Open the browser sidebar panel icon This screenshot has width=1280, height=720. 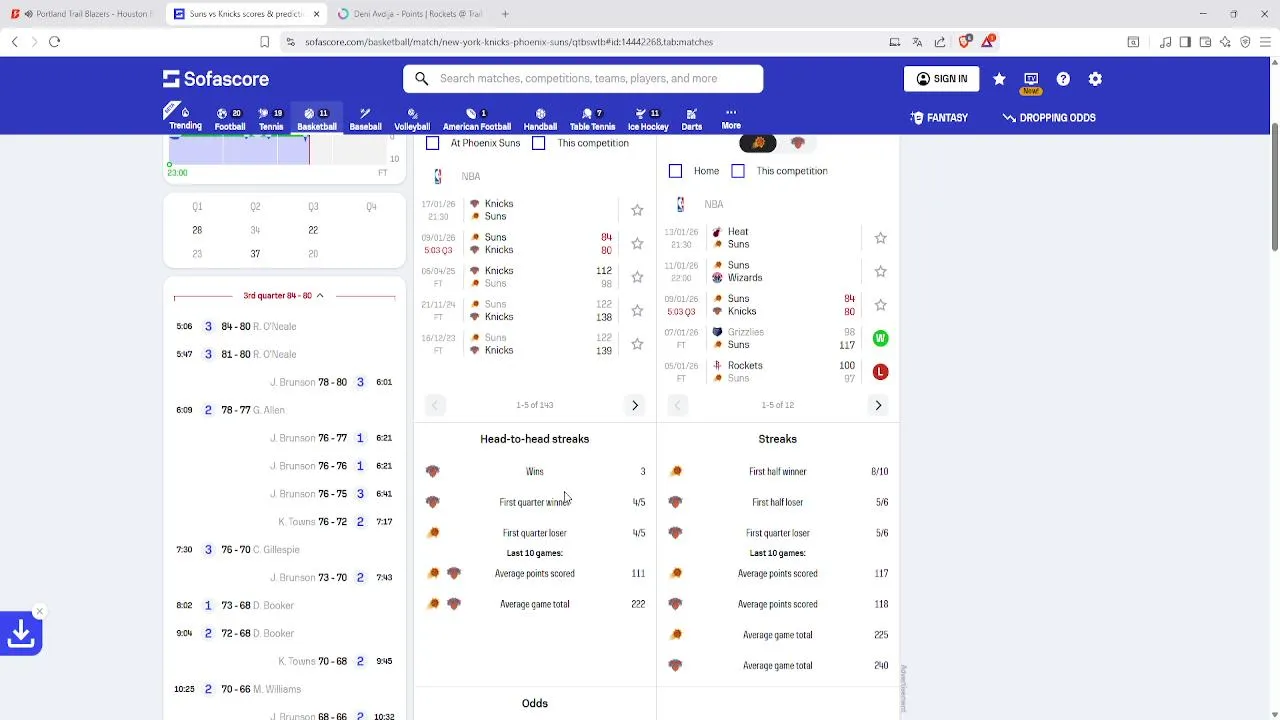coord(1185,42)
